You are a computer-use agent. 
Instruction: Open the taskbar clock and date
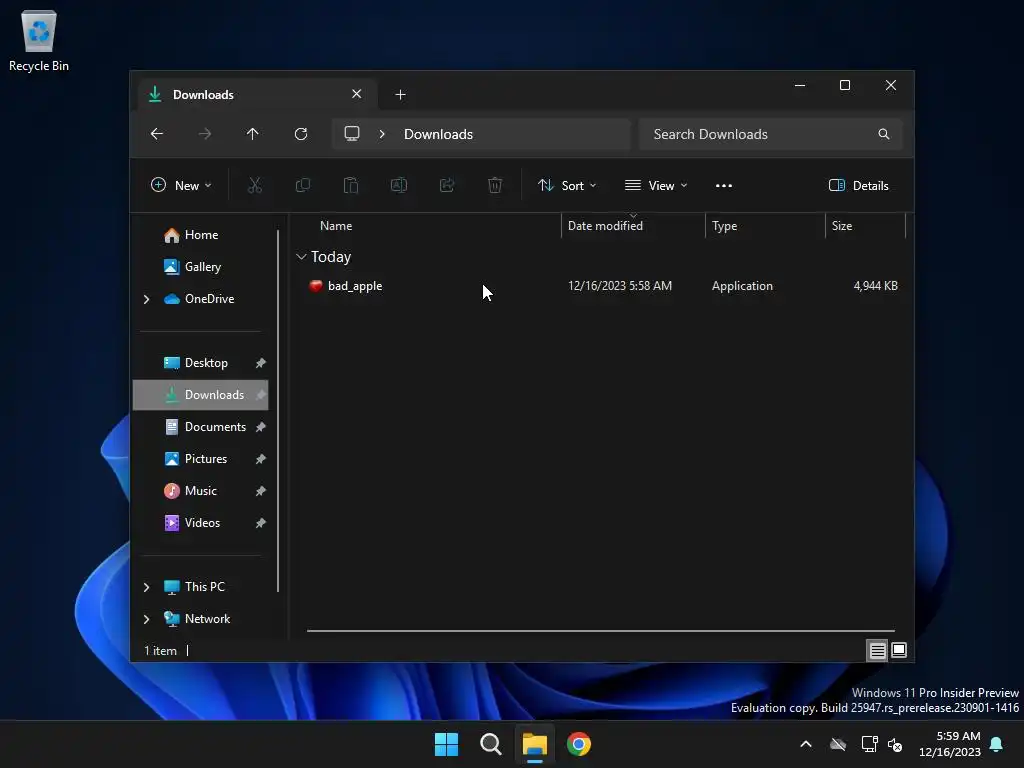tap(950, 744)
